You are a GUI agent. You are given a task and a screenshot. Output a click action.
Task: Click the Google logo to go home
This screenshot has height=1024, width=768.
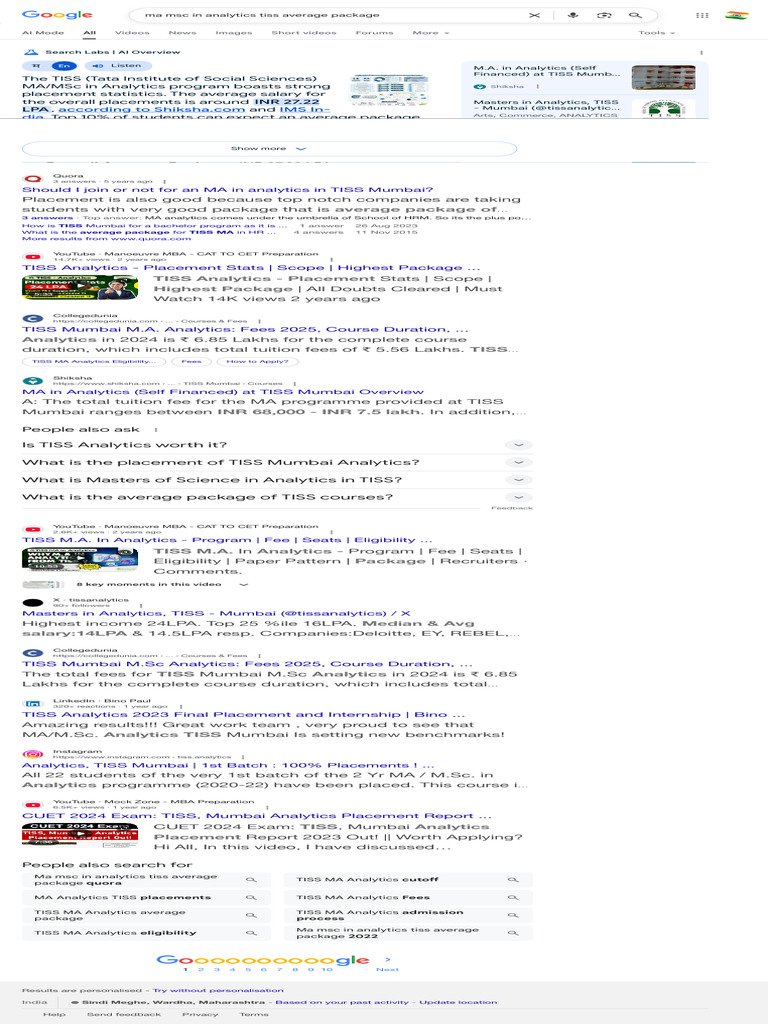[x=57, y=14]
